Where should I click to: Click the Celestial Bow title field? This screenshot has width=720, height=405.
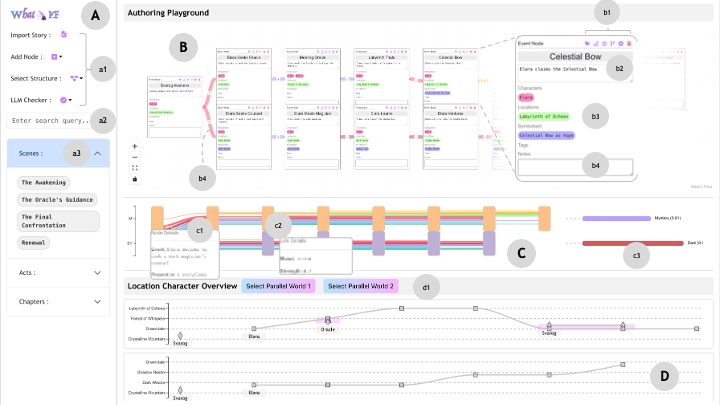tap(575, 56)
